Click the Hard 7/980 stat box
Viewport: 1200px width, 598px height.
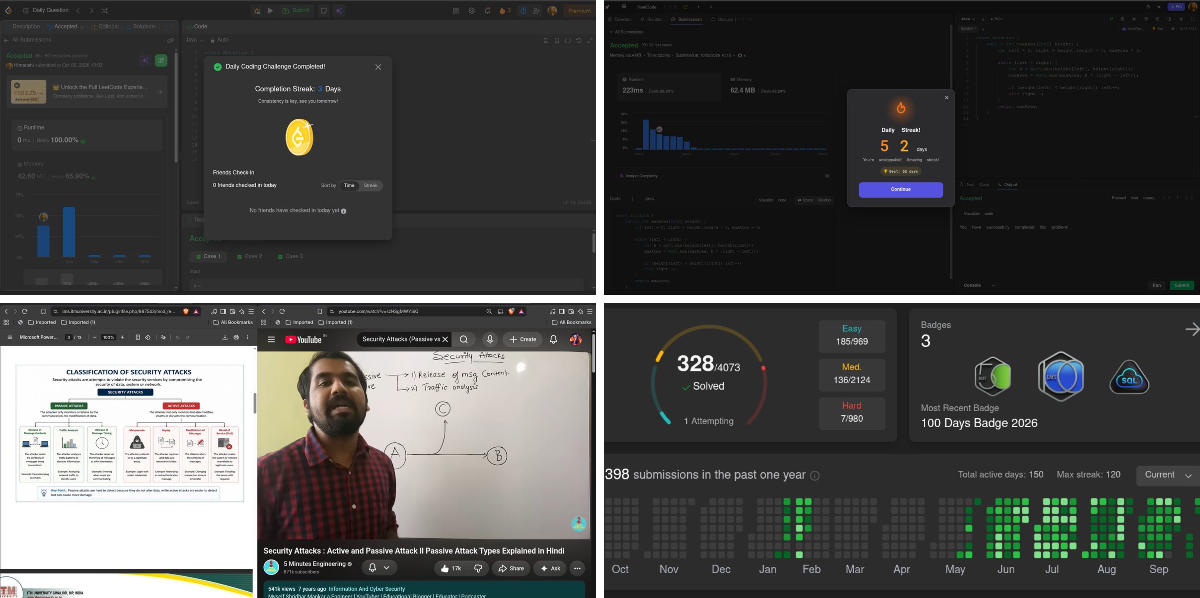(x=851, y=412)
